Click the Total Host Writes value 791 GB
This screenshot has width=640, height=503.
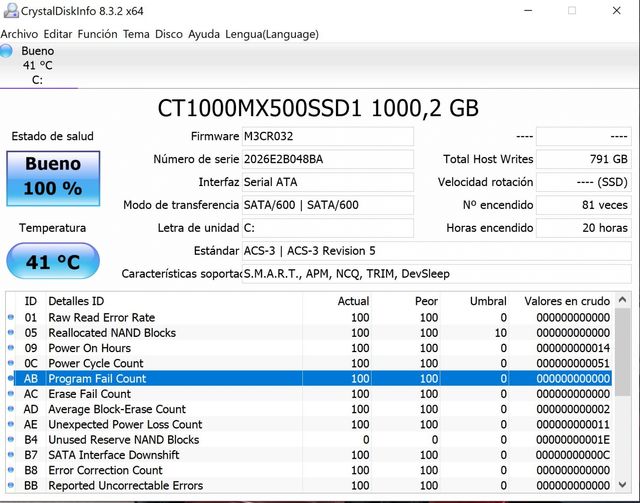(584, 159)
